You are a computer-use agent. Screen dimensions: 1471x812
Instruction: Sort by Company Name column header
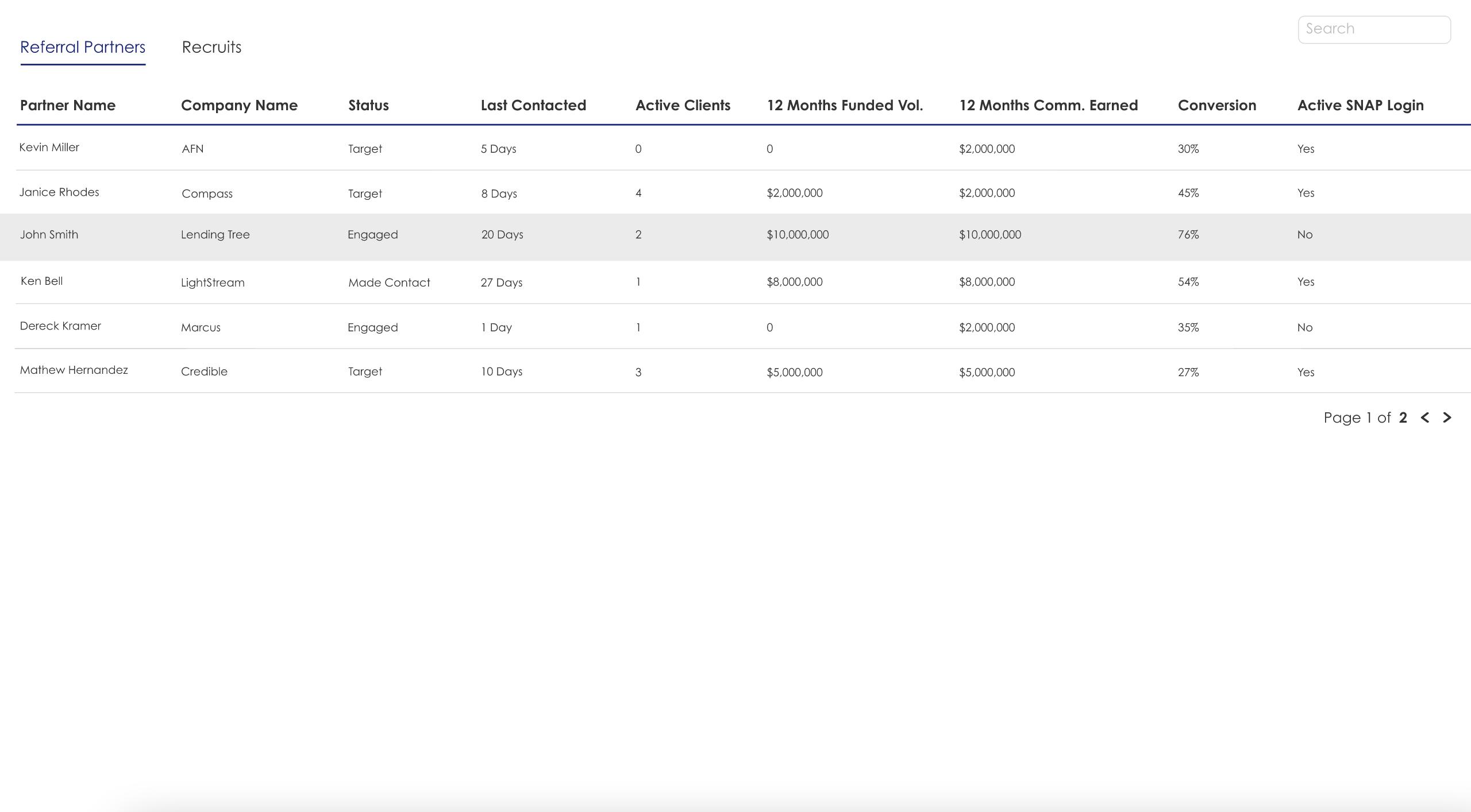click(x=239, y=105)
